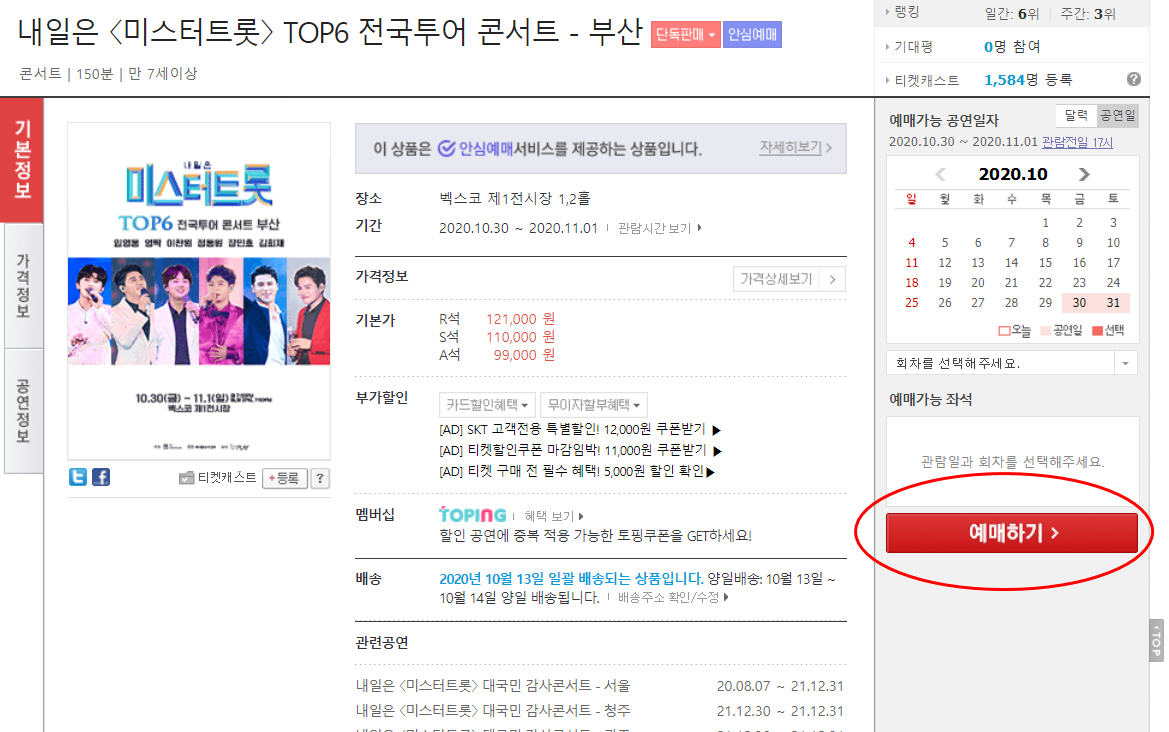Screen dimensions: 1169x732
Task: Jump to top with the TOP button
Action: pos(1156,640)
